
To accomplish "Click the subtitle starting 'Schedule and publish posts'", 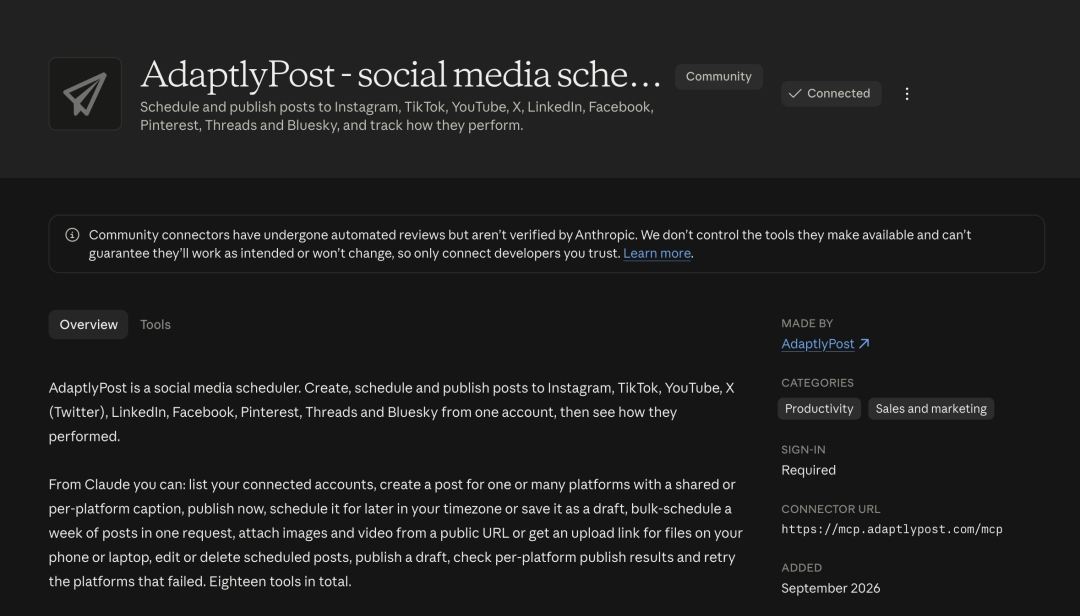I will (397, 116).
